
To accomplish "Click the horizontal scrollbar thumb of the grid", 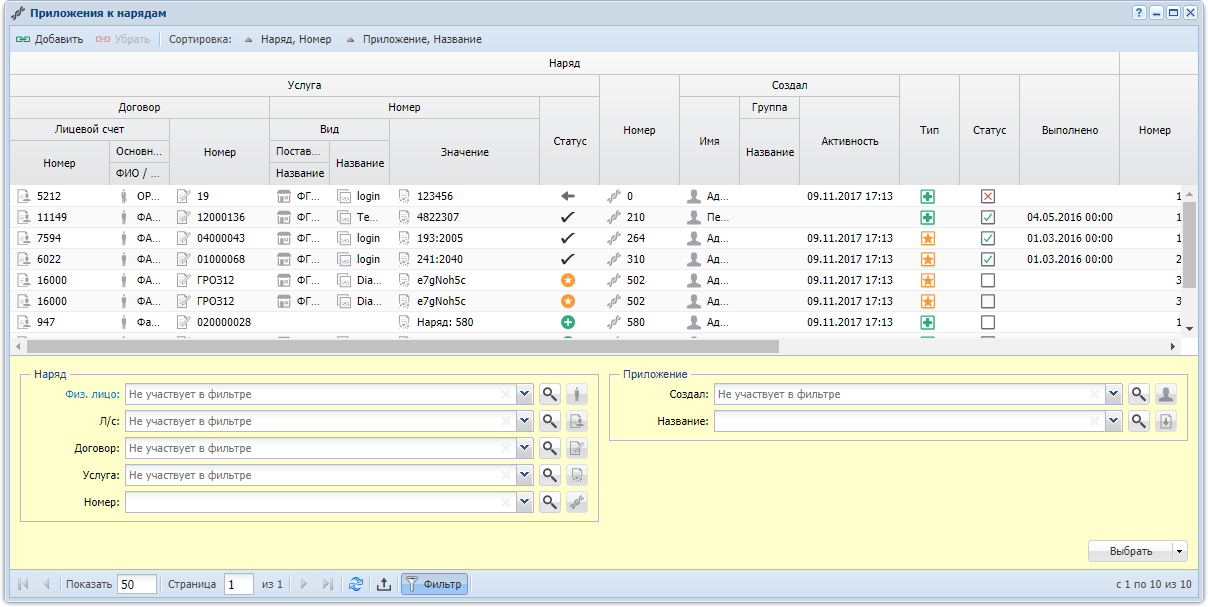I will coord(401,345).
